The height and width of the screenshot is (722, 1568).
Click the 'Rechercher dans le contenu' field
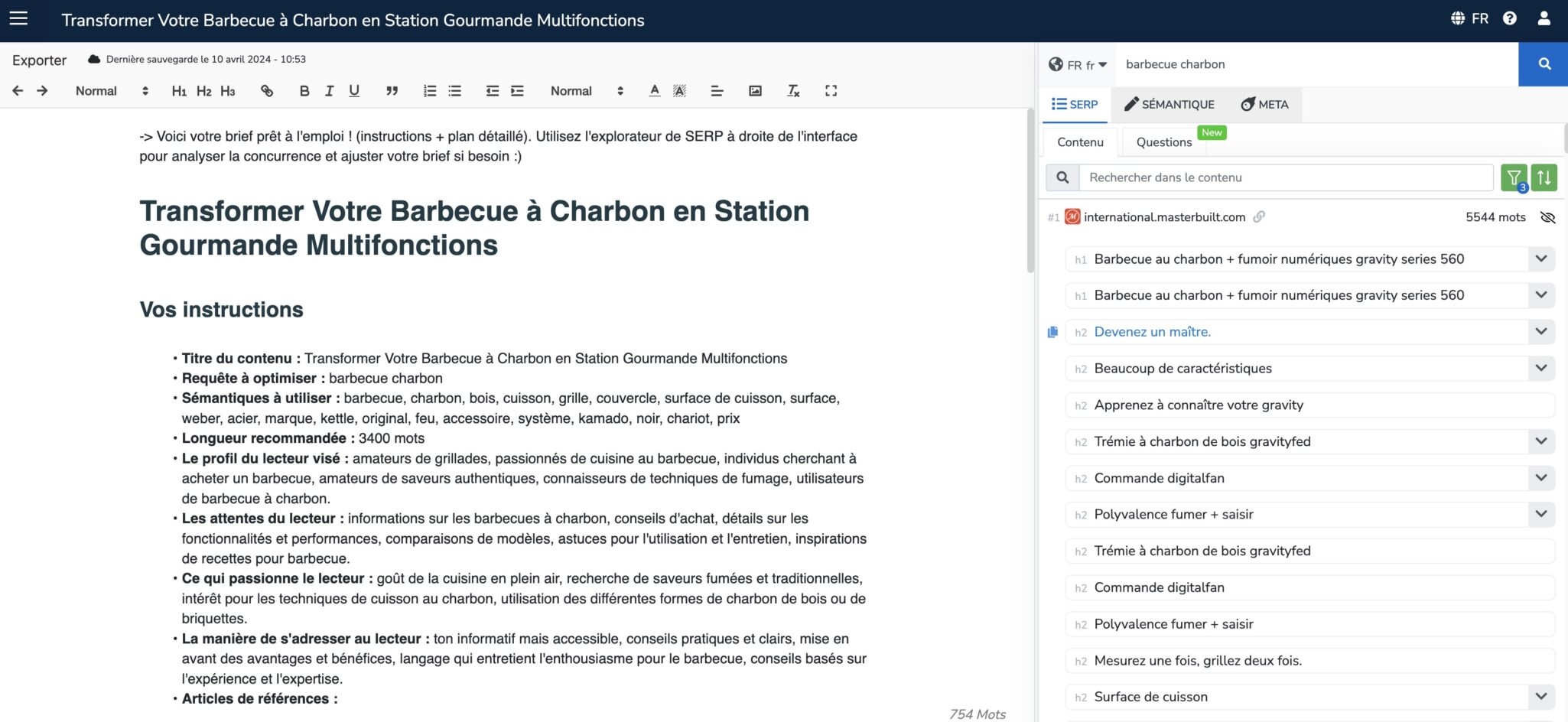pyautogui.click(x=1285, y=177)
